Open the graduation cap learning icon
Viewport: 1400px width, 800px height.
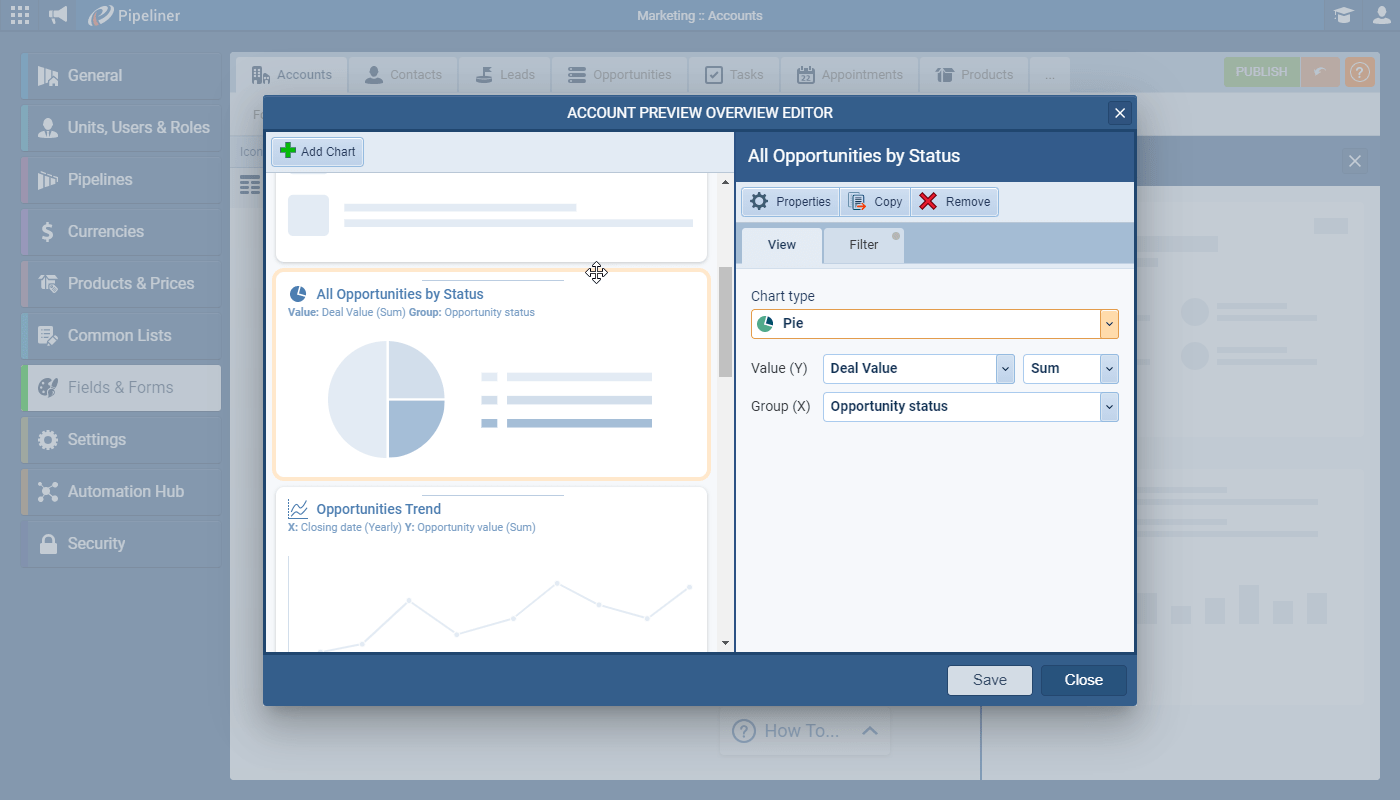(1343, 15)
